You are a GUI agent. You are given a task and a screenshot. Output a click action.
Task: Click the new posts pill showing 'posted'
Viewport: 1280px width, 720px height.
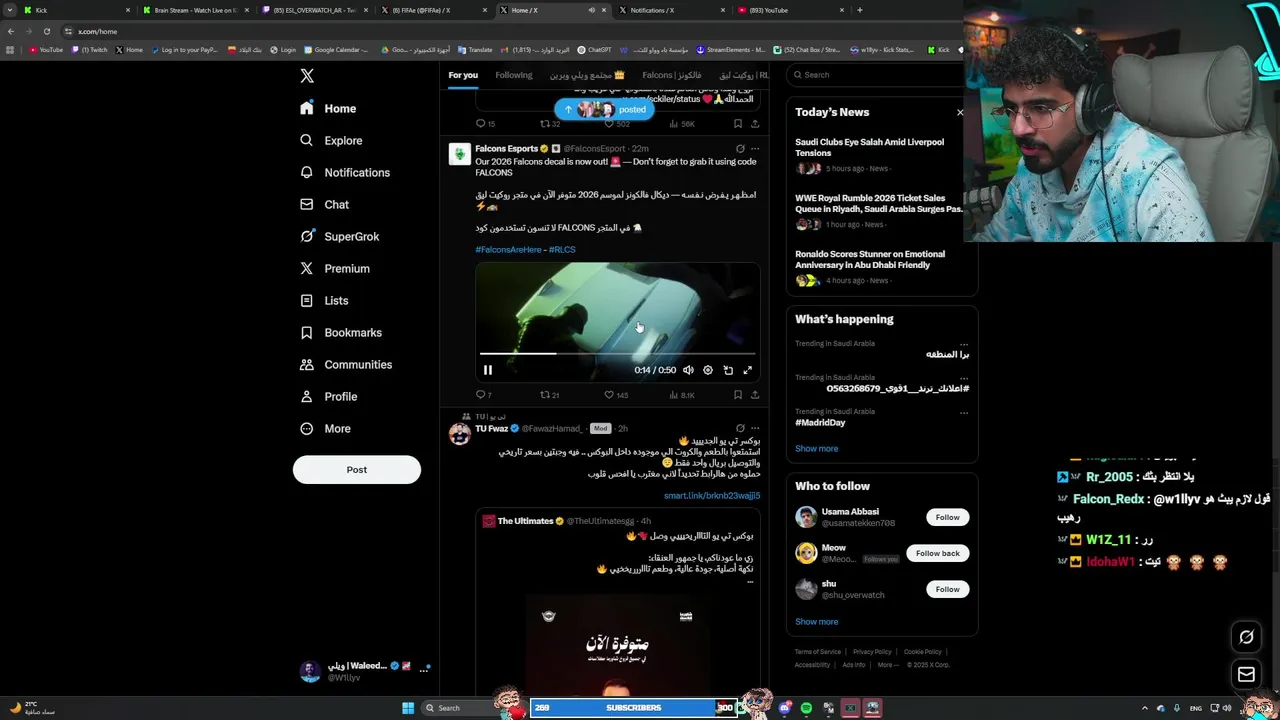pyautogui.click(x=604, y=110)
